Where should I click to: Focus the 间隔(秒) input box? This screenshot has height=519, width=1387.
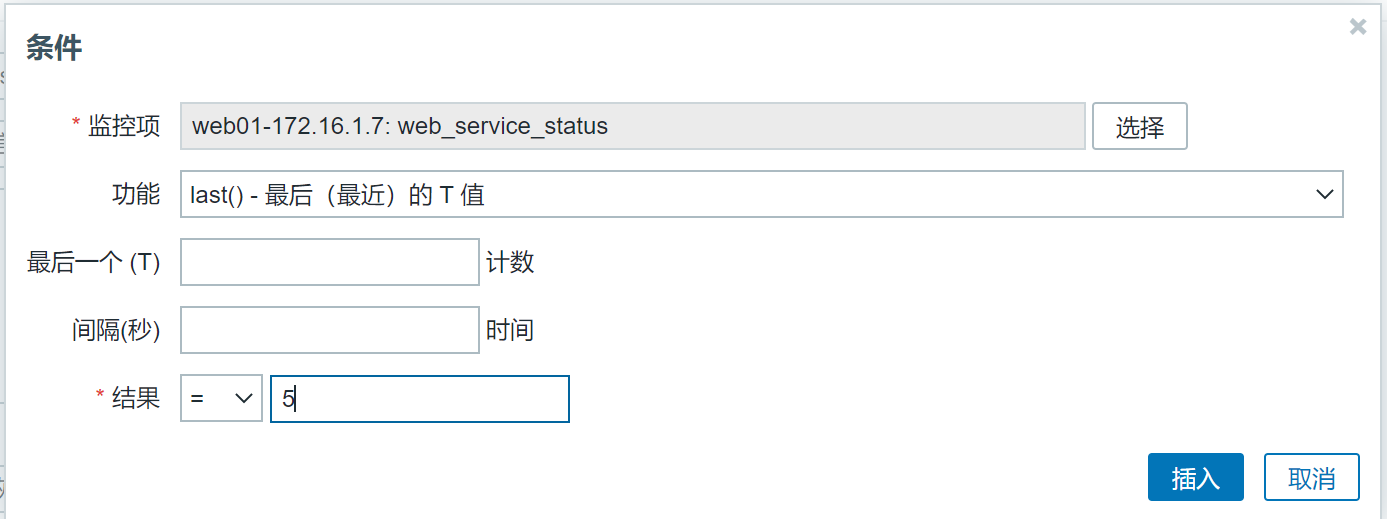(329, 330)
